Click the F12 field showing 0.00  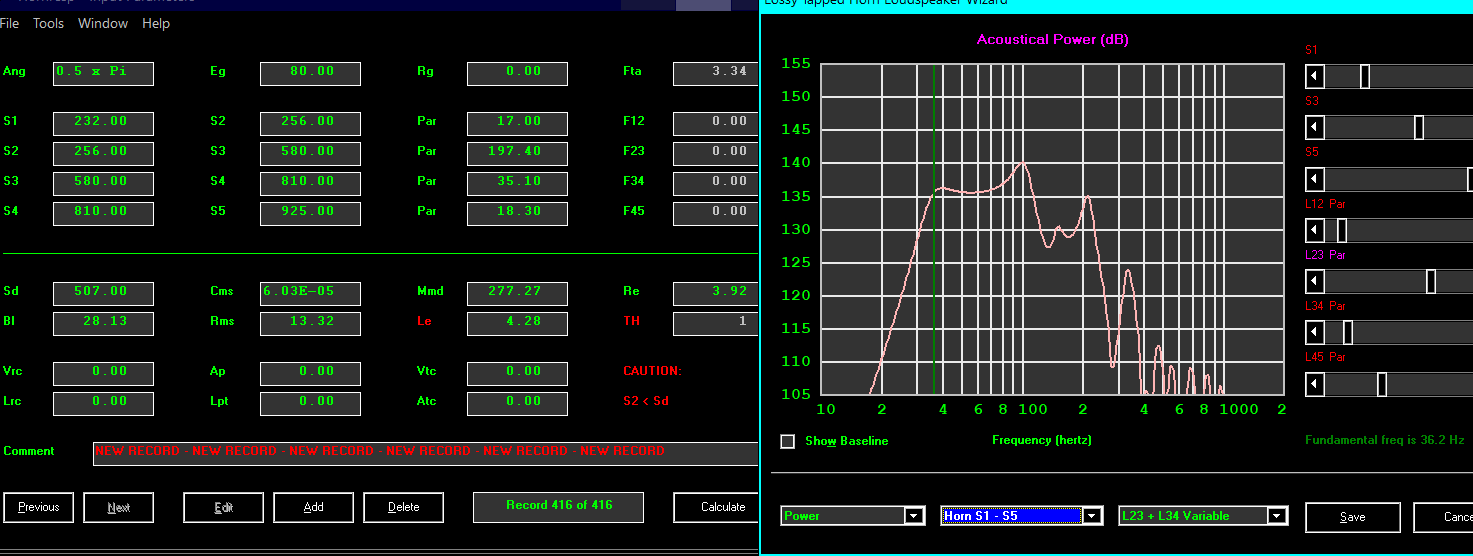tap(716, 123)
